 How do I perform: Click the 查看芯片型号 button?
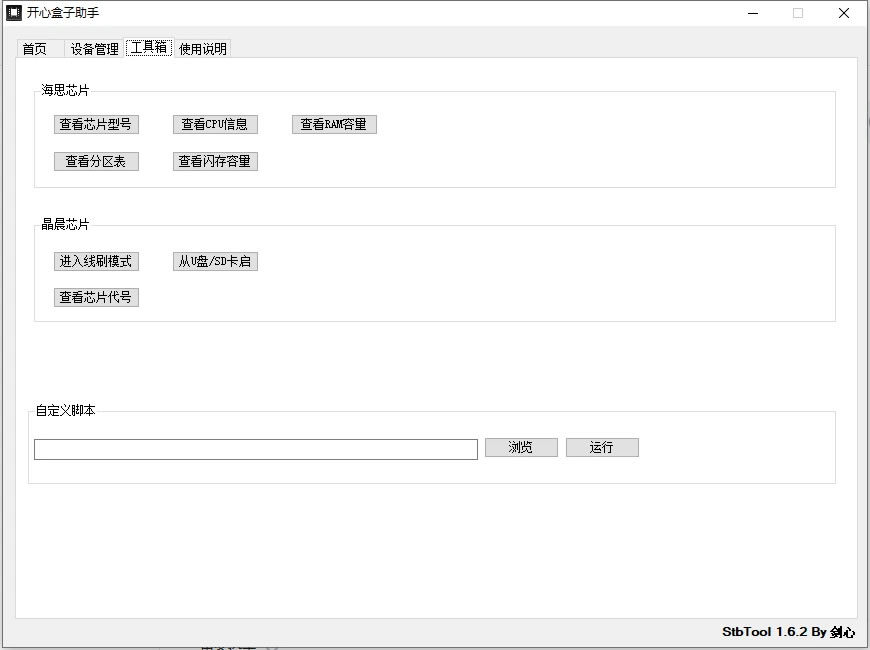[96, 124]
